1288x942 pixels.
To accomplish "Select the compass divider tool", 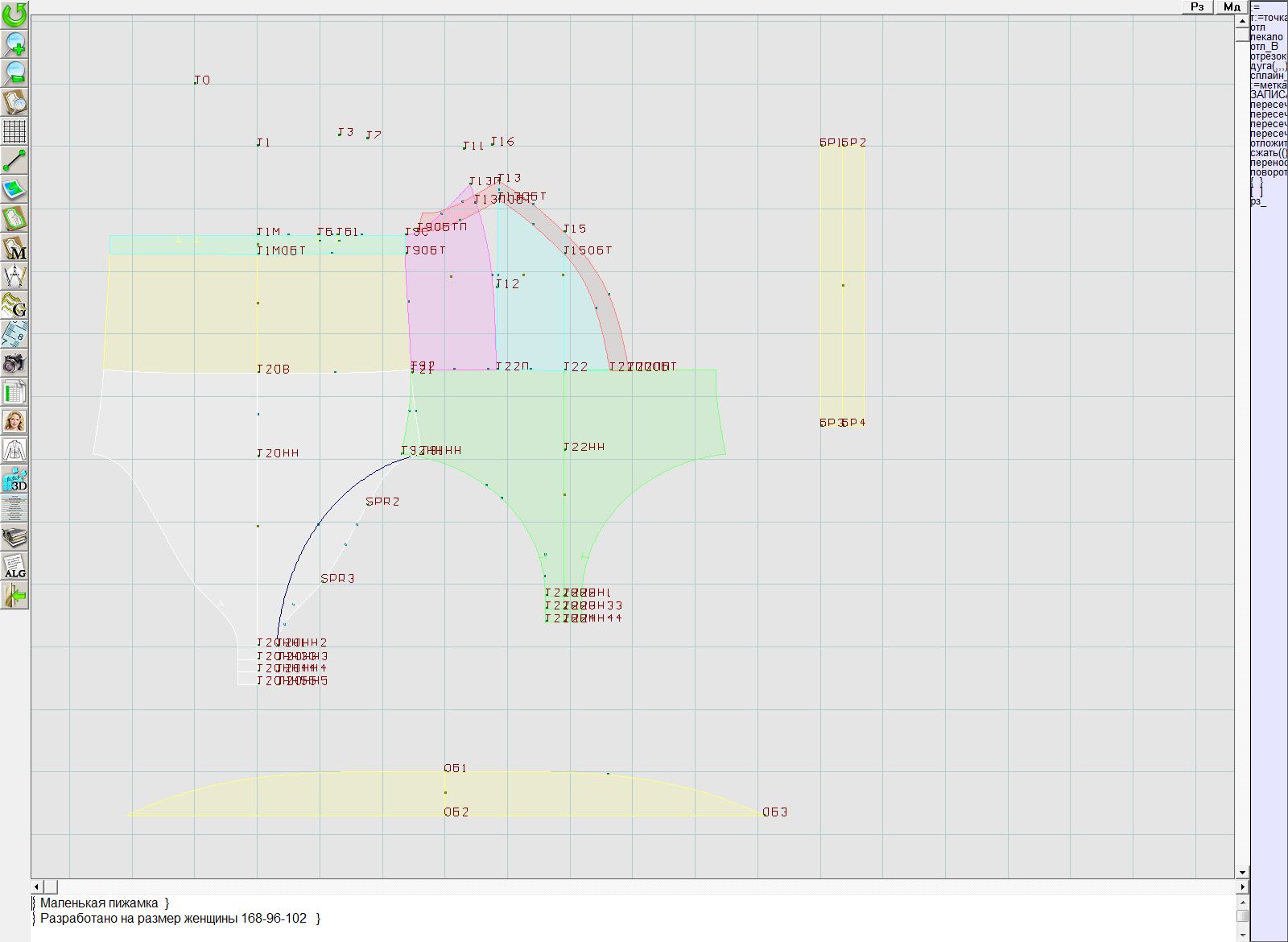I will pos(14,276).
